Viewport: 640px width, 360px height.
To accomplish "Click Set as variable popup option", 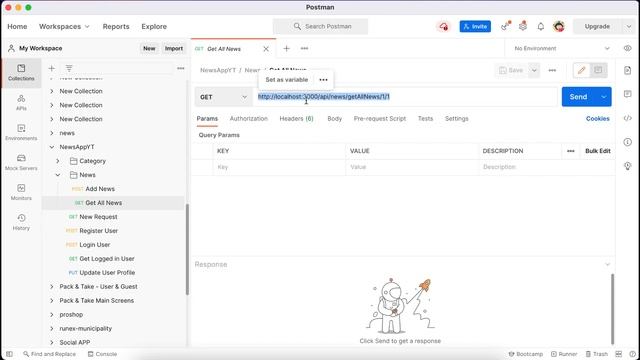I will [287, 80].
